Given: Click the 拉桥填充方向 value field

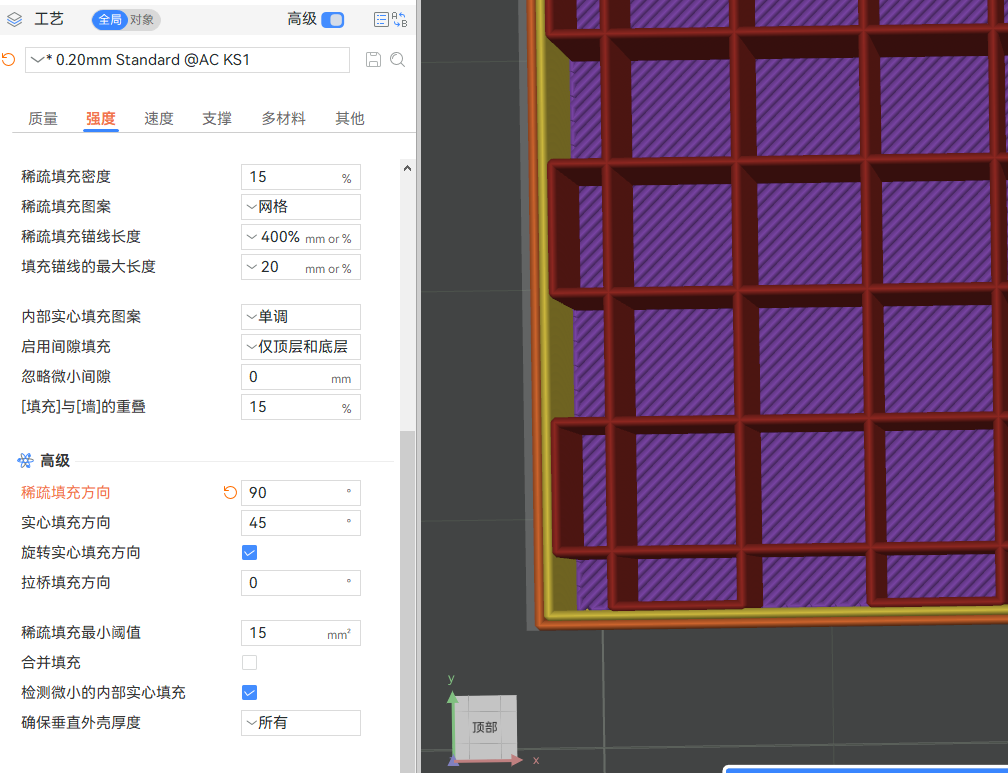Looking at the screenshot, I should 301,583.
